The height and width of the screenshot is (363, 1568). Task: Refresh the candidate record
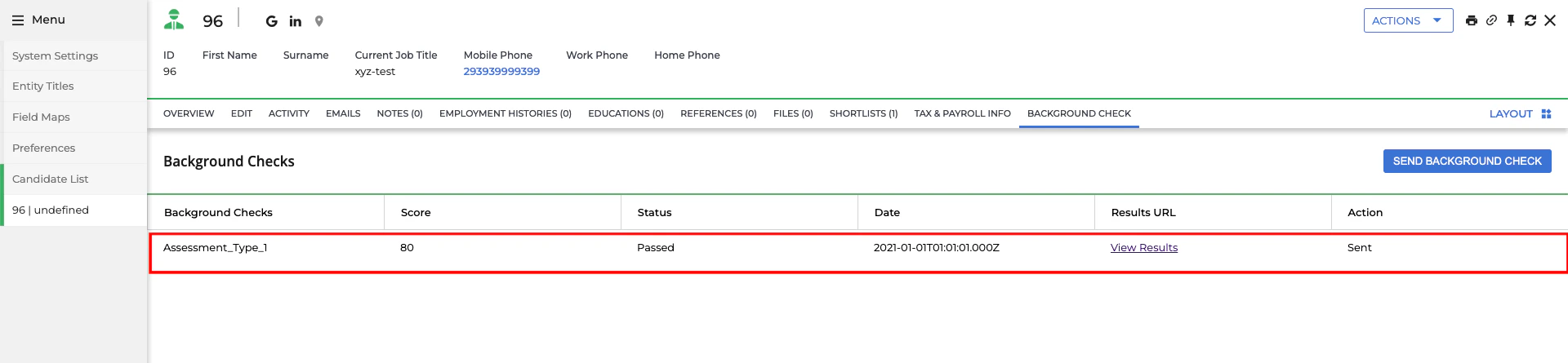(1530, 20)
